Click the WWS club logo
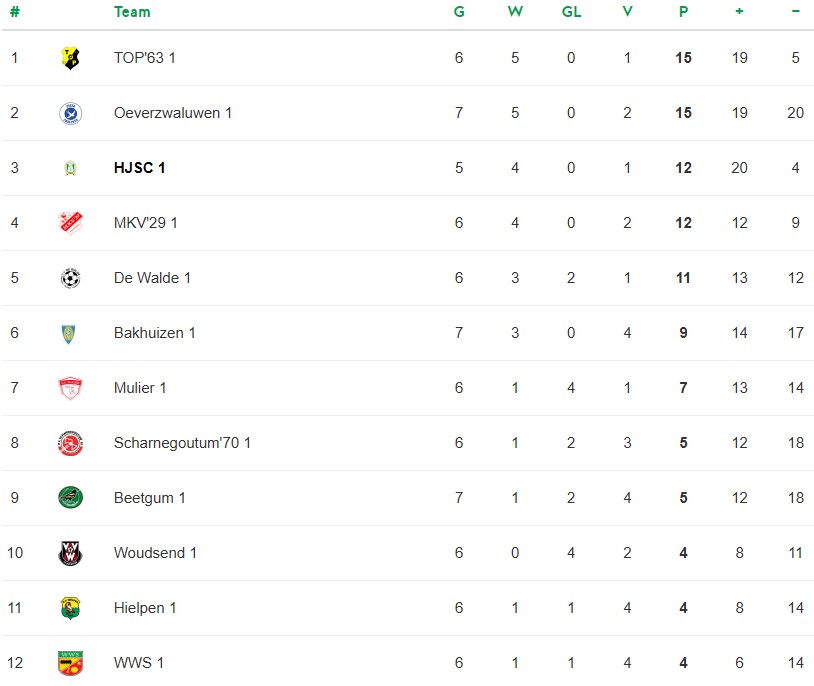The height and width of the screenshot is (686, 814). tap(70, 663)
